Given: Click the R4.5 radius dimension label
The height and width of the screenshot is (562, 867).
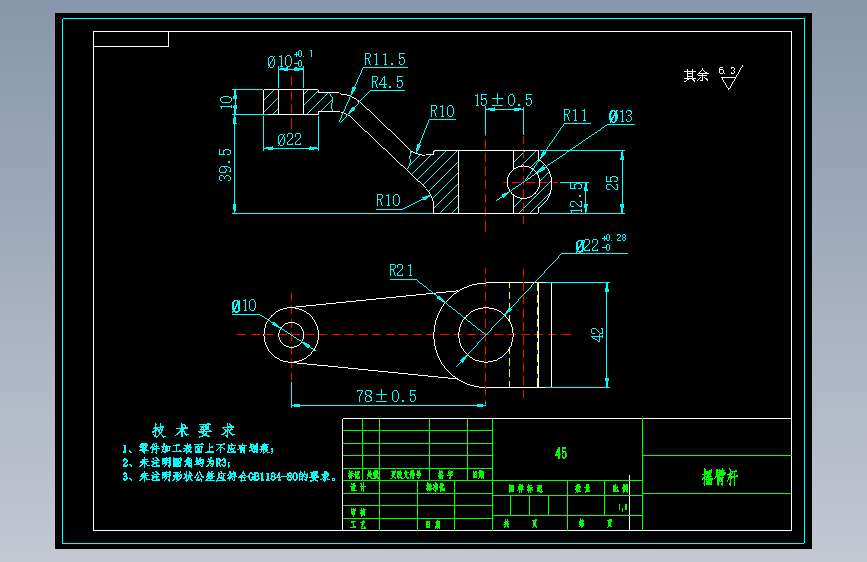Looking at the screenshot, I should tap(387, 82).
